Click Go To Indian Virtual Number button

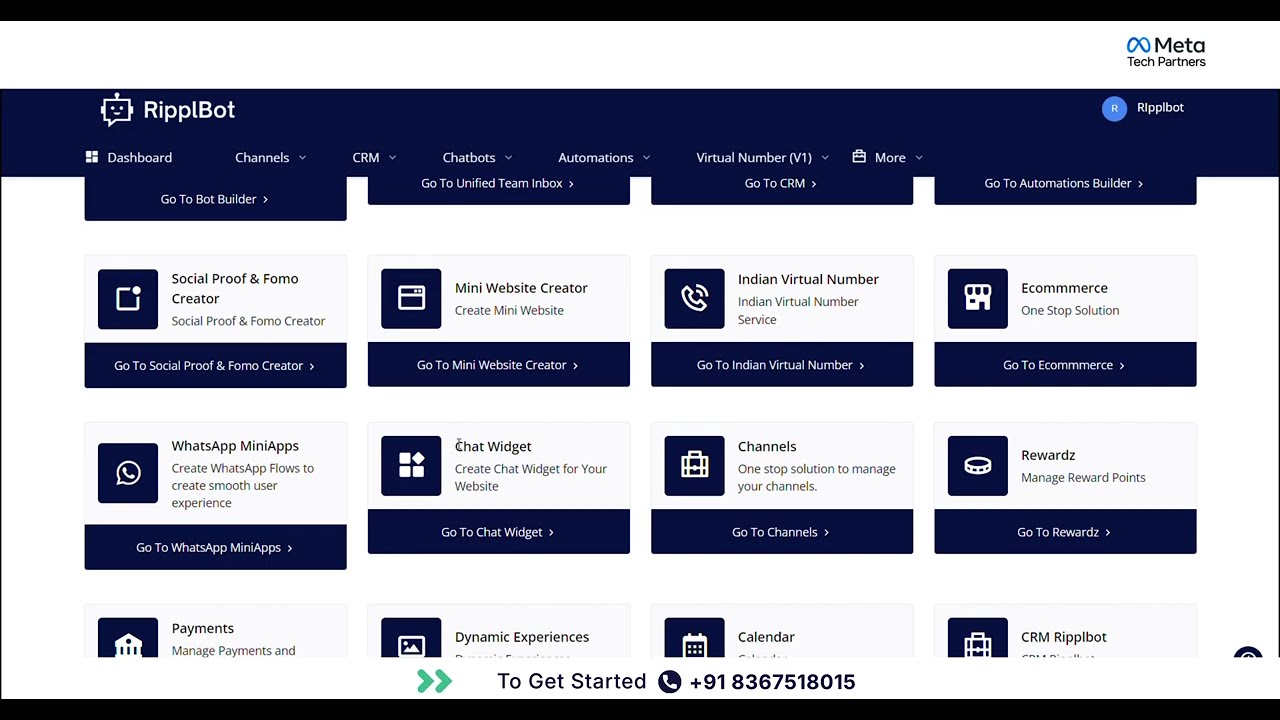(x=782, y=364)
